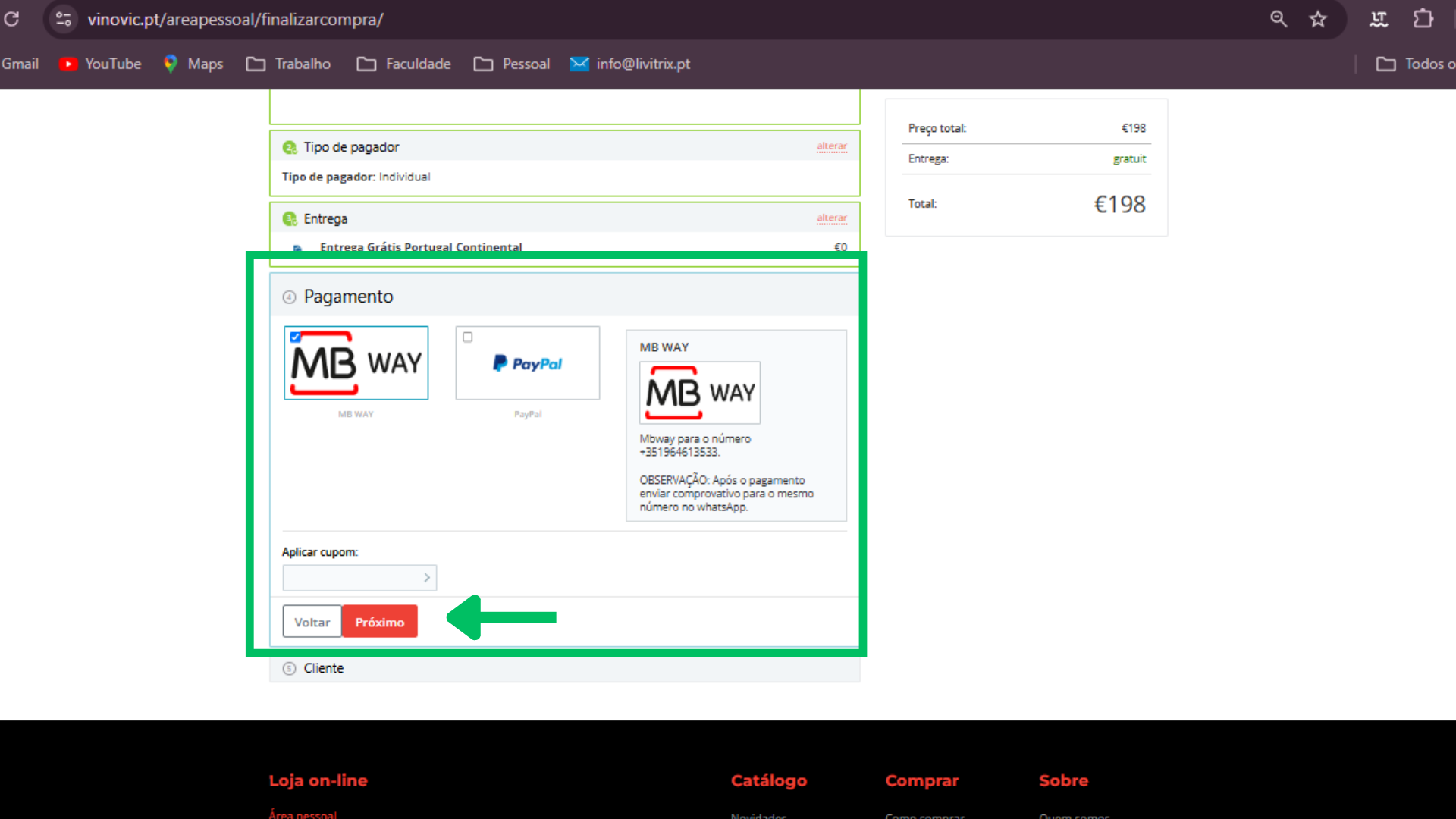Bookmark this page with the star icon

pyautogui.click(x=1318, y=19)
